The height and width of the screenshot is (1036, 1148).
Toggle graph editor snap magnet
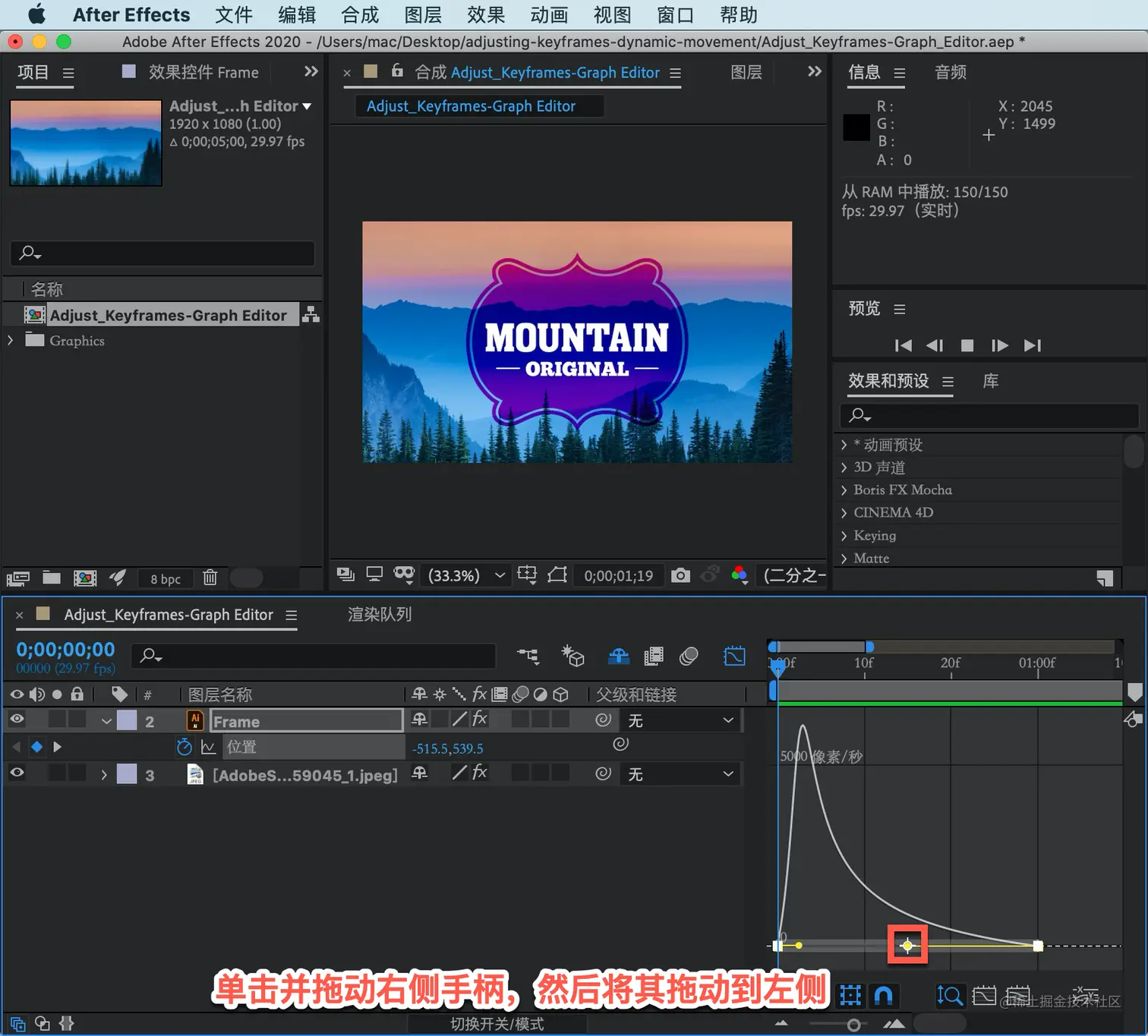[x=884, y=995]
